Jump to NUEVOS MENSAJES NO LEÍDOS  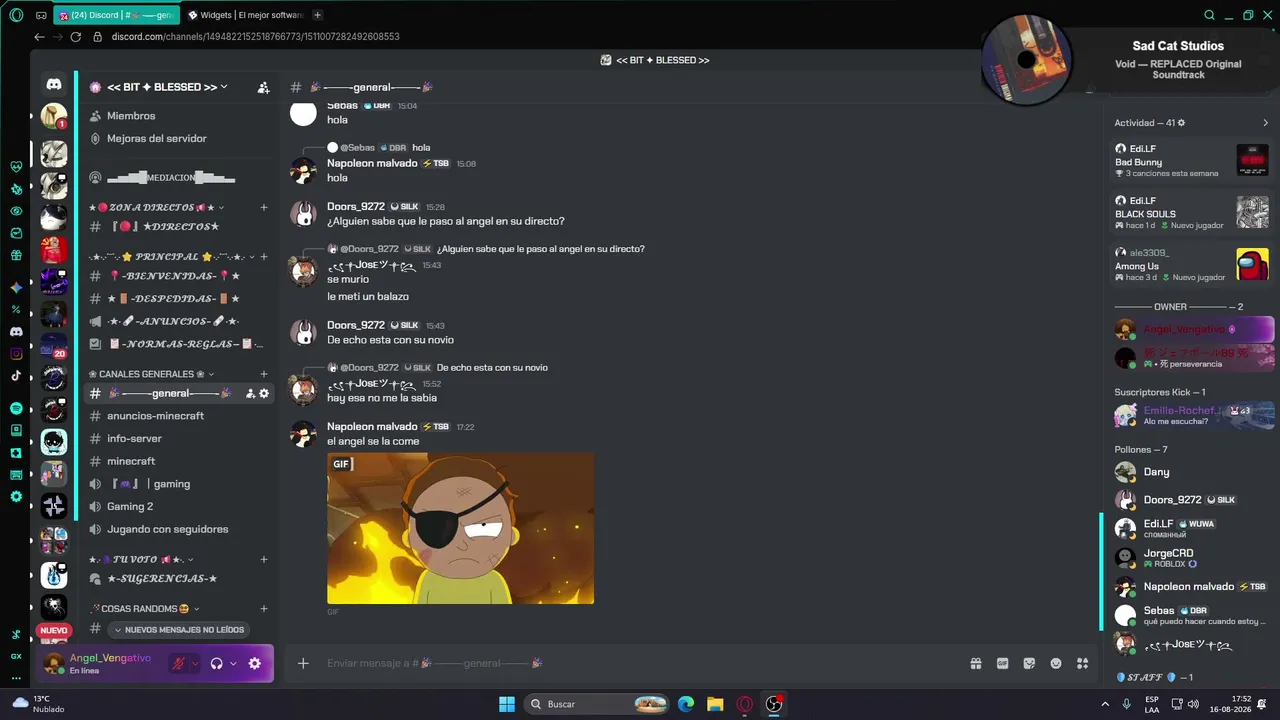(178, 630)
